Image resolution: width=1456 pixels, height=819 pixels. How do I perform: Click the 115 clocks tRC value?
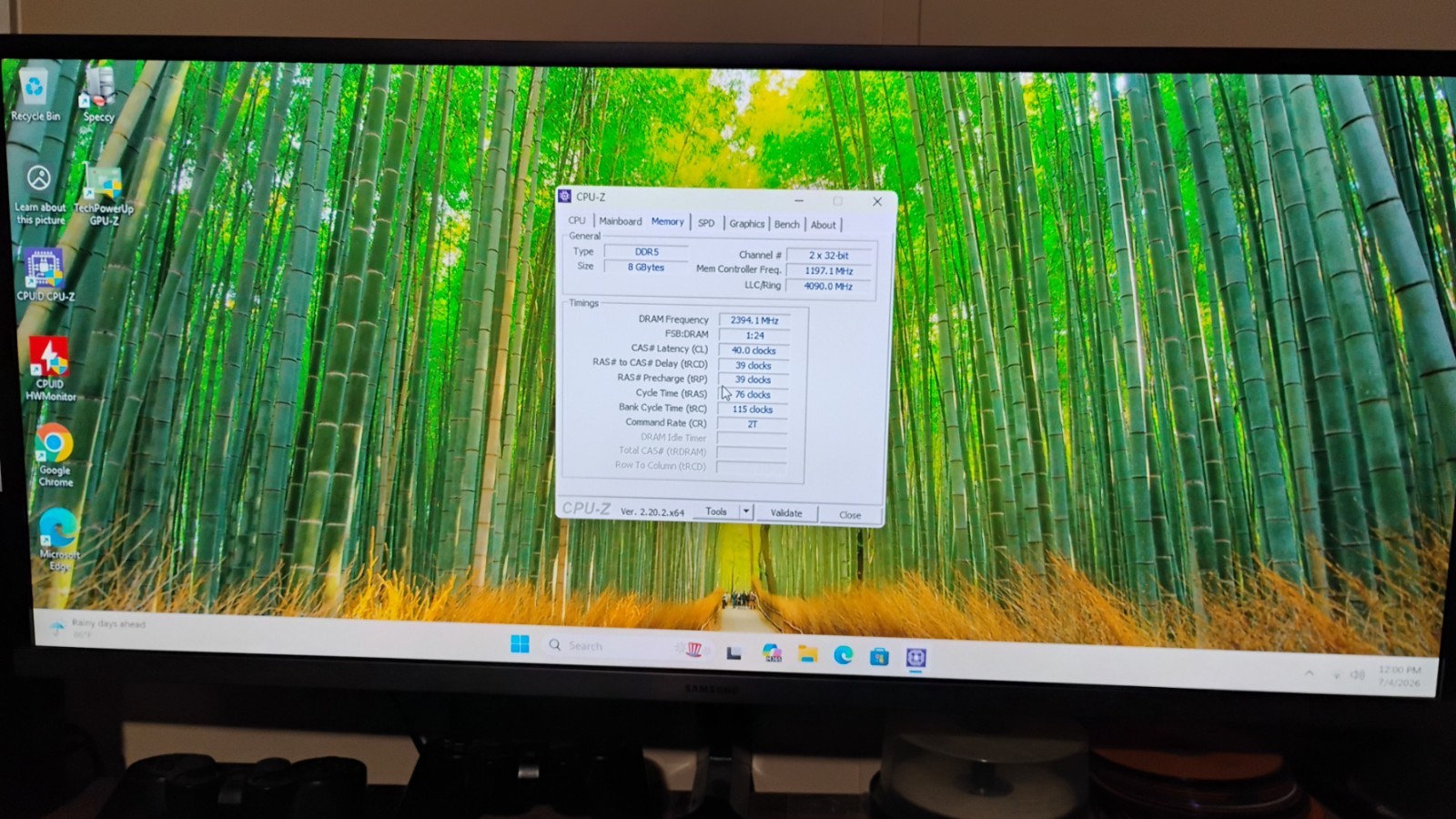coord(752,409)
